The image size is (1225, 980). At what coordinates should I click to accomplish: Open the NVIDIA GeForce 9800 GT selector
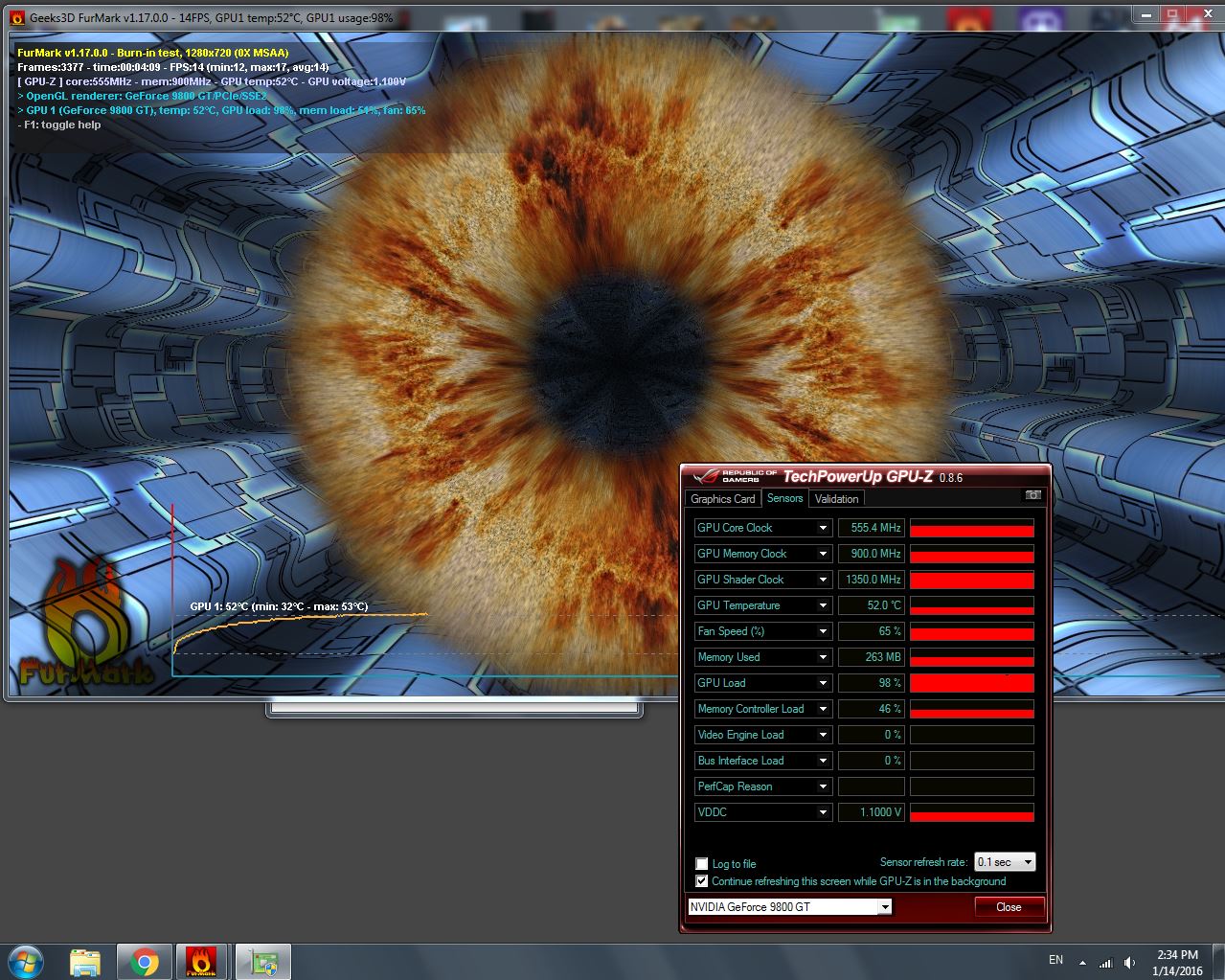pyautogui.click(x=790, y=906)
